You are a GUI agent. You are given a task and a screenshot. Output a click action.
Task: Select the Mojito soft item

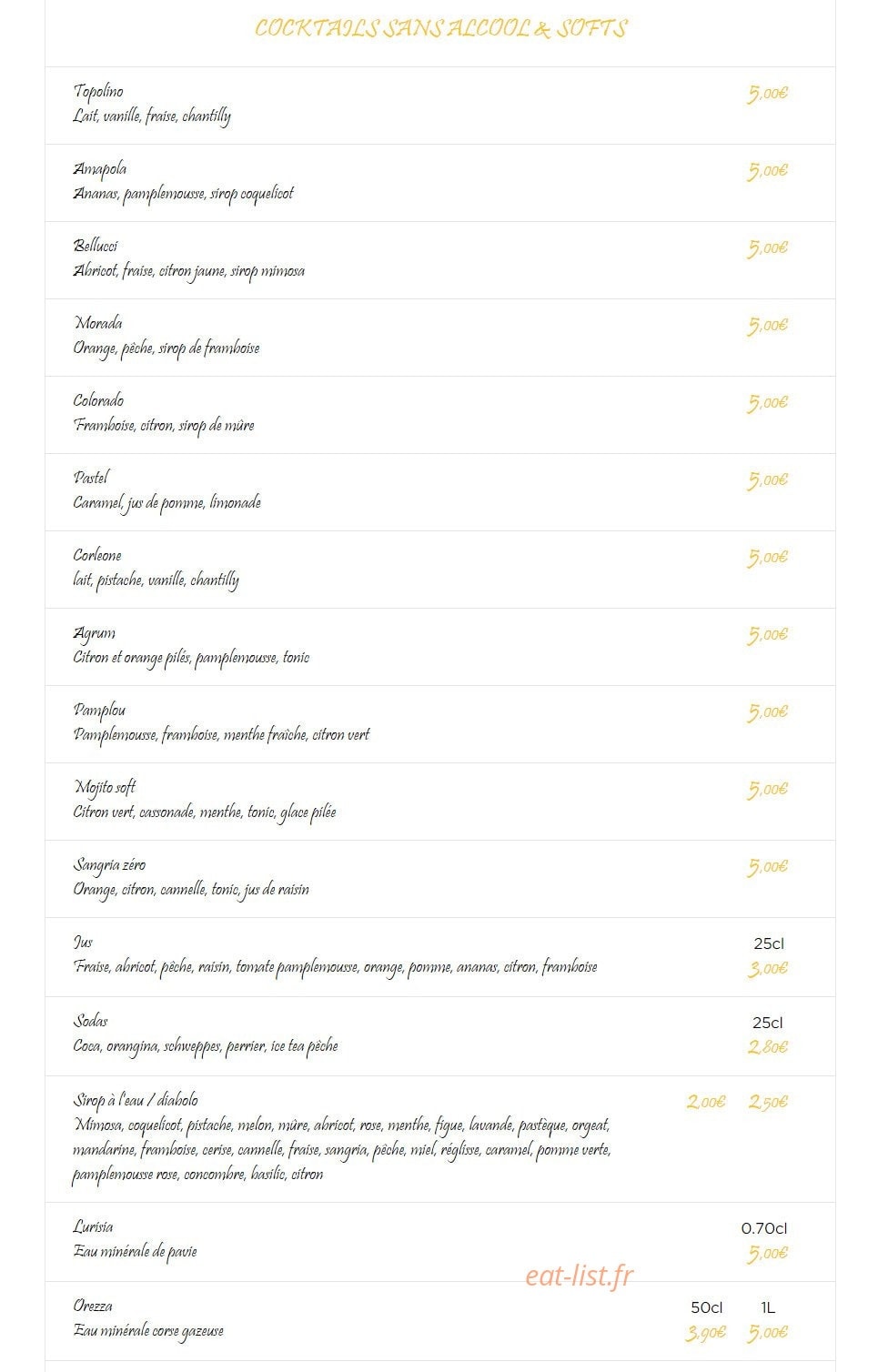coord(105,788)
